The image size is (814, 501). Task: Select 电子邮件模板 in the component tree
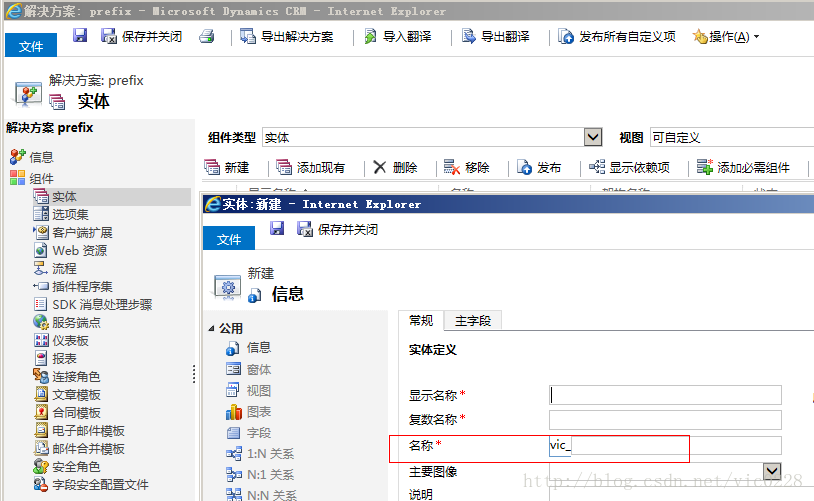79,430
